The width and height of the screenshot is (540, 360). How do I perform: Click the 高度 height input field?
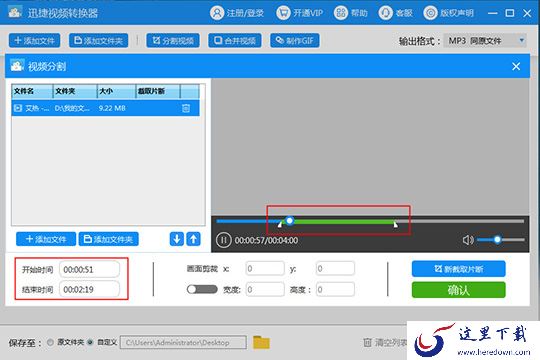pyautogui.click(x=335, y=290)
